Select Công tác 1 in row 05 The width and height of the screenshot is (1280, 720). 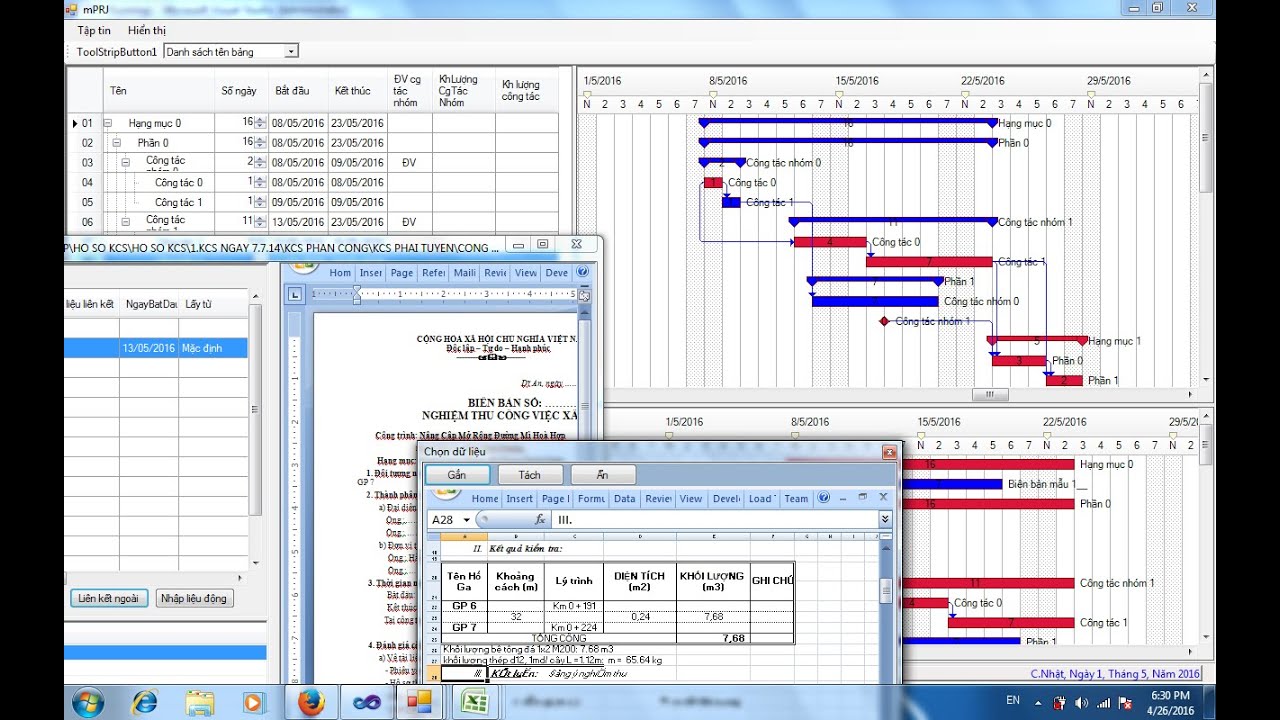[x=179, y=202]
